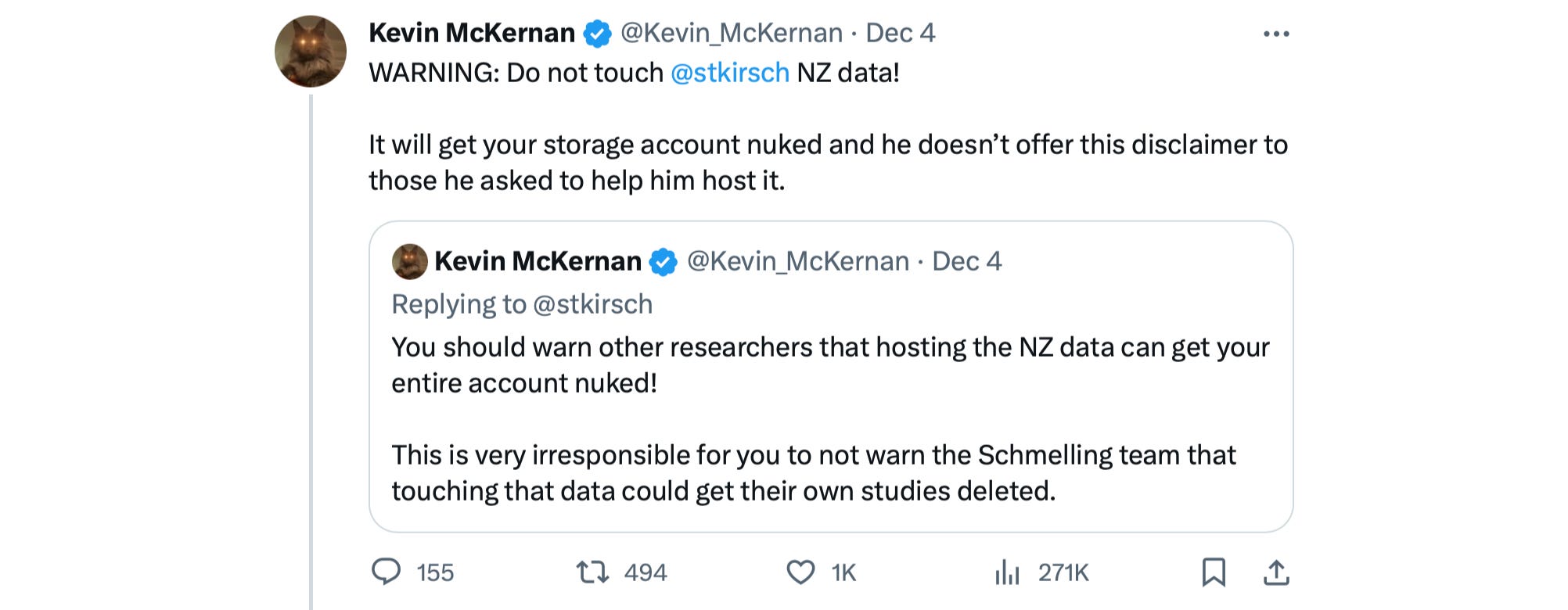Open the quoted tweet about Schmelling team
This screenshot has width=1568, height=610.
tap(814, 472)
